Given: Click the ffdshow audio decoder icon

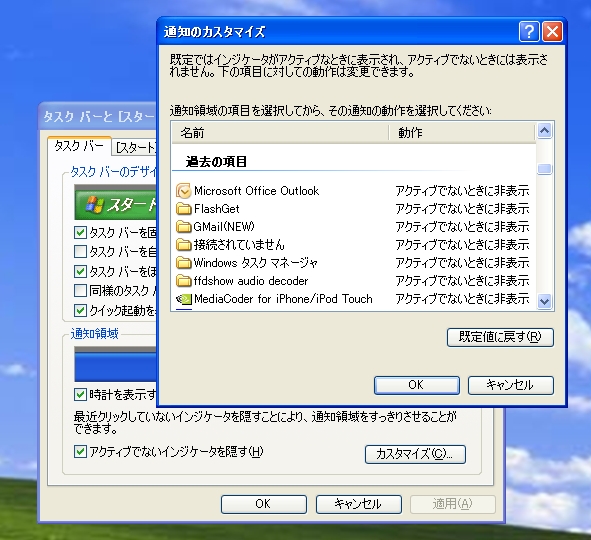Looking at the screenshot, I should (184, 281).
